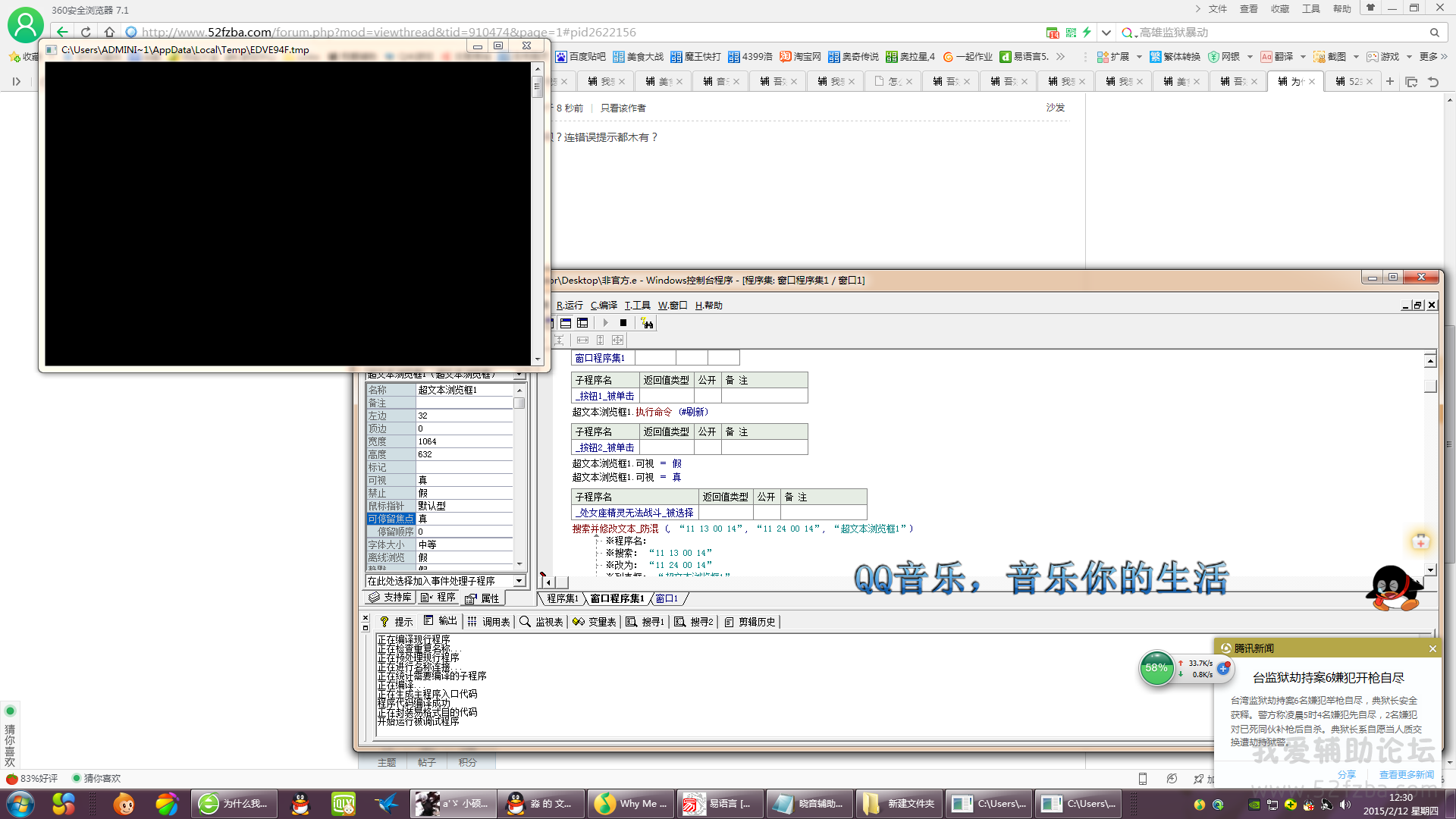Screen dimensions: 1456x819
Task: Click the equal-height alignment icon in IDE
Action: click(x=600, y=340)
